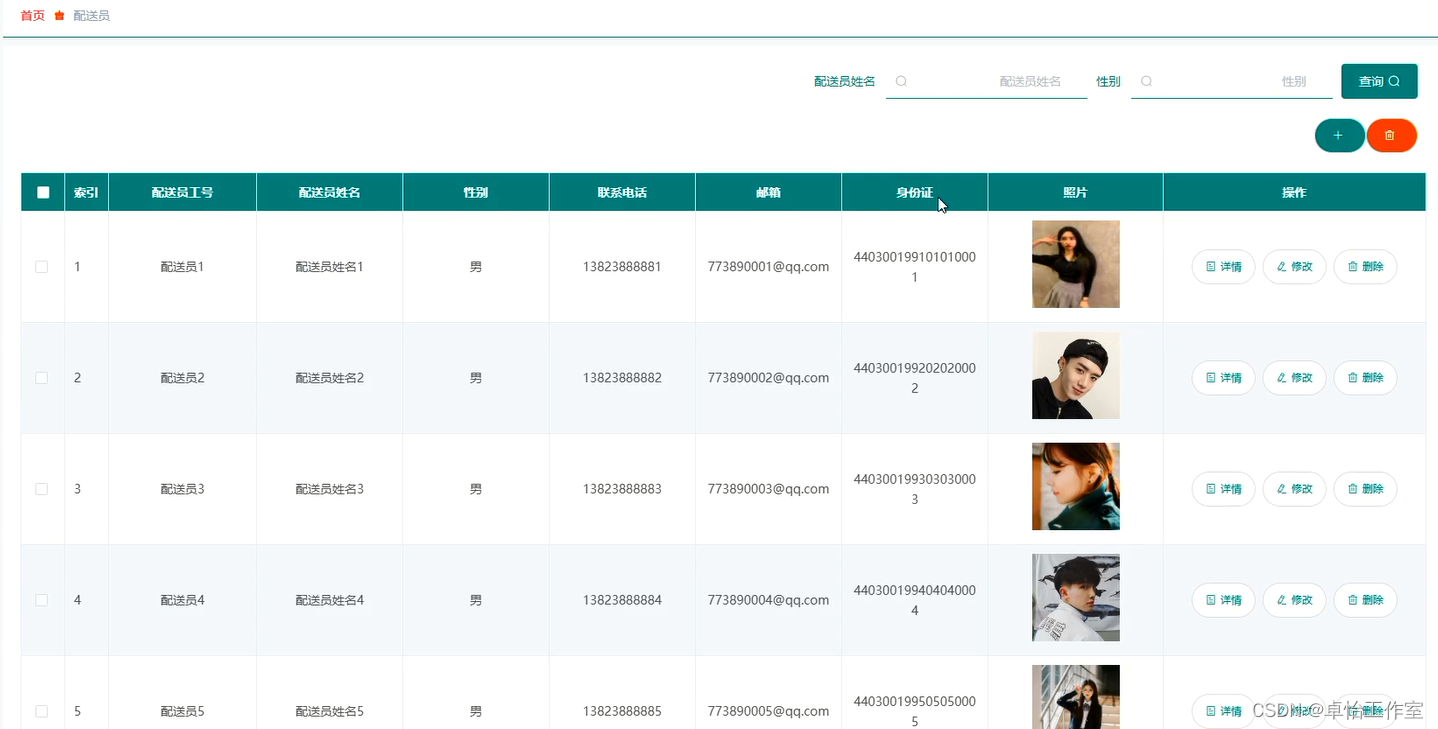Image resolution: width=1438 pixels, height=729 pixels.
Task: Open 详情 for 配送员1
Action: tap(1223, 267)
